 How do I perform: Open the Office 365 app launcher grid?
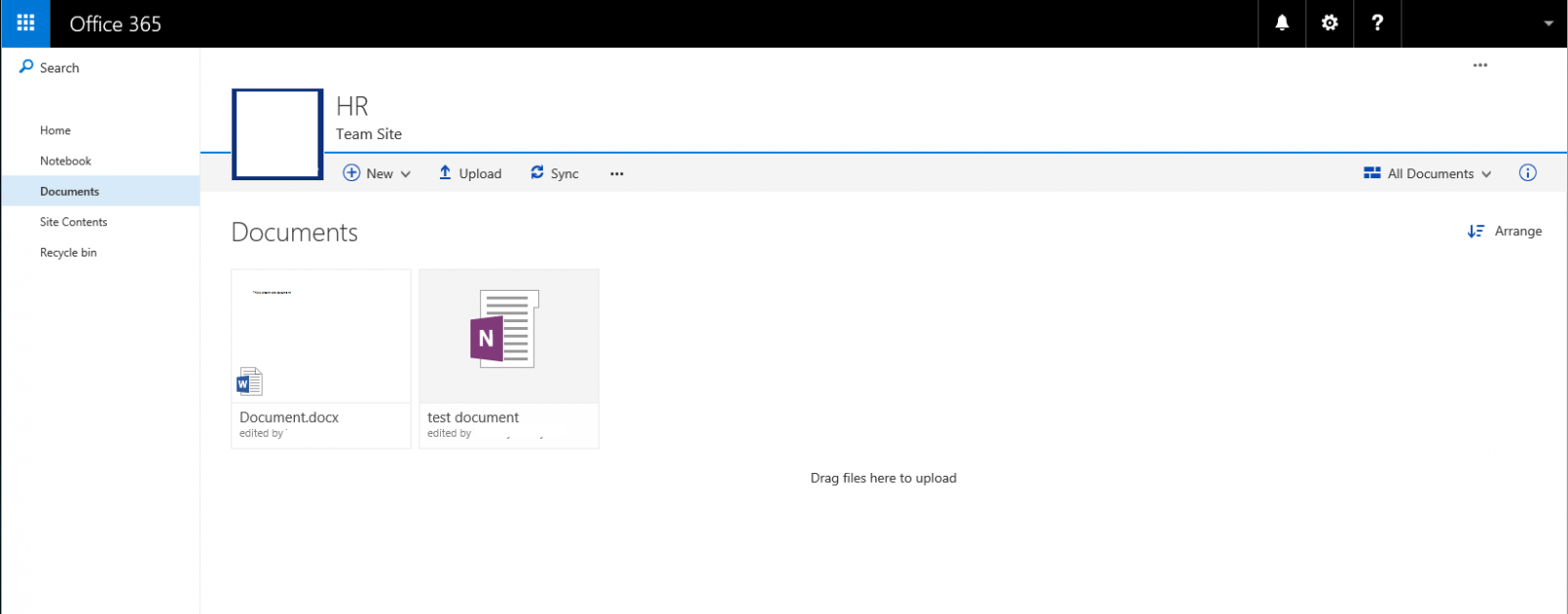click(x=25, y=24)
